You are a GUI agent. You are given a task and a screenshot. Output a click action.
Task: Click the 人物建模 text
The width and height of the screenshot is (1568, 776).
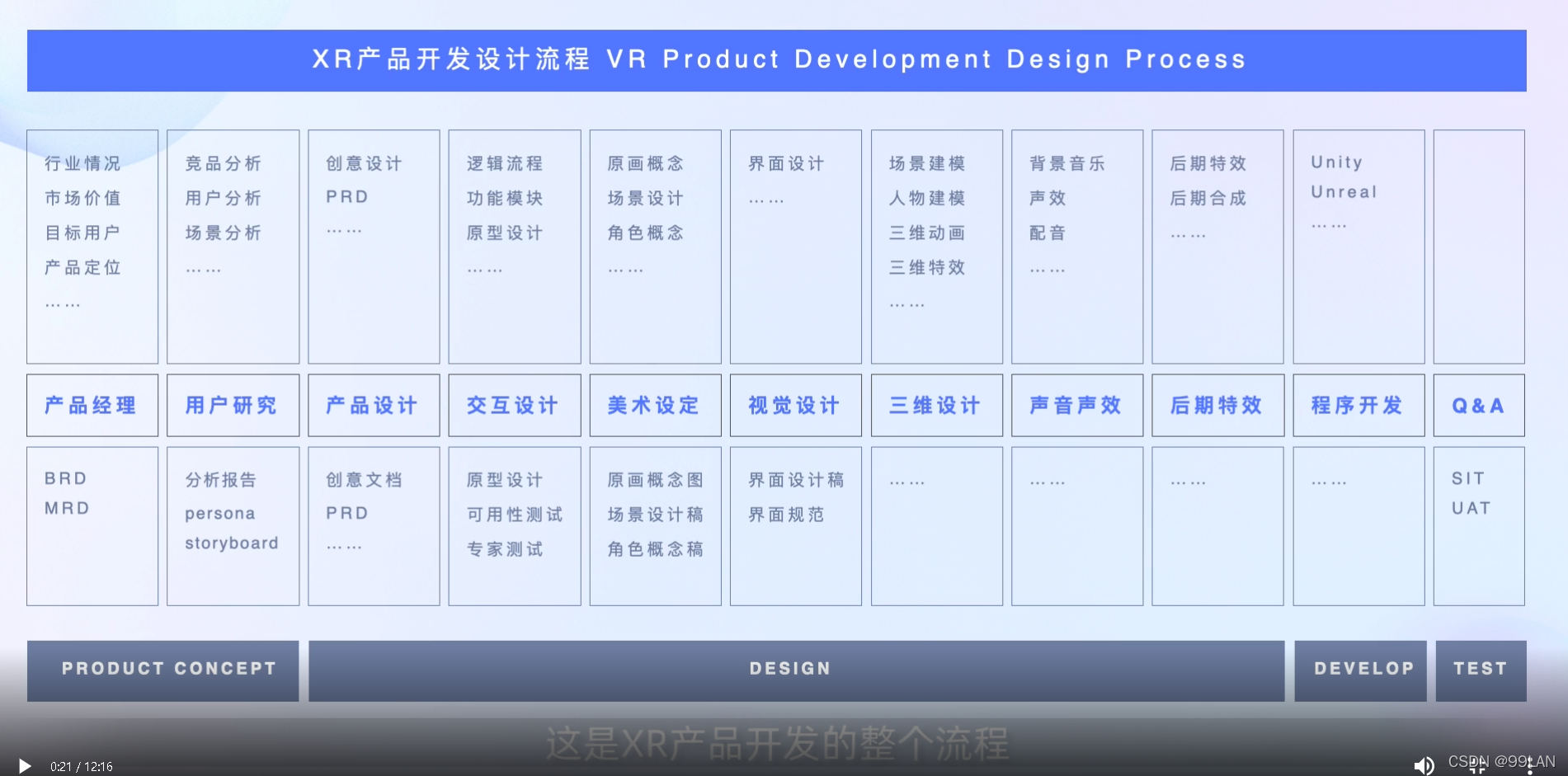(927, 198)
